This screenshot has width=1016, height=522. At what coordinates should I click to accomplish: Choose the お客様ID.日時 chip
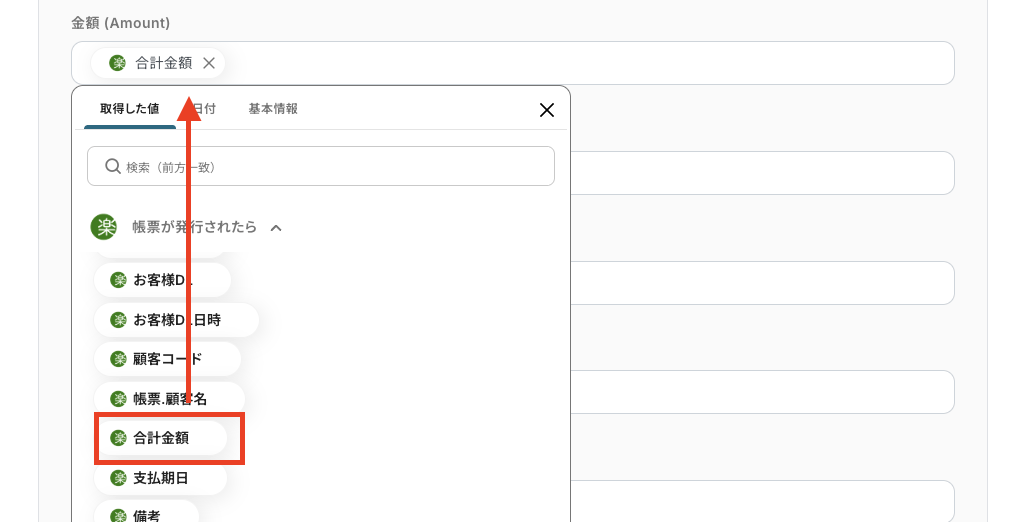(x=177, y=320)
